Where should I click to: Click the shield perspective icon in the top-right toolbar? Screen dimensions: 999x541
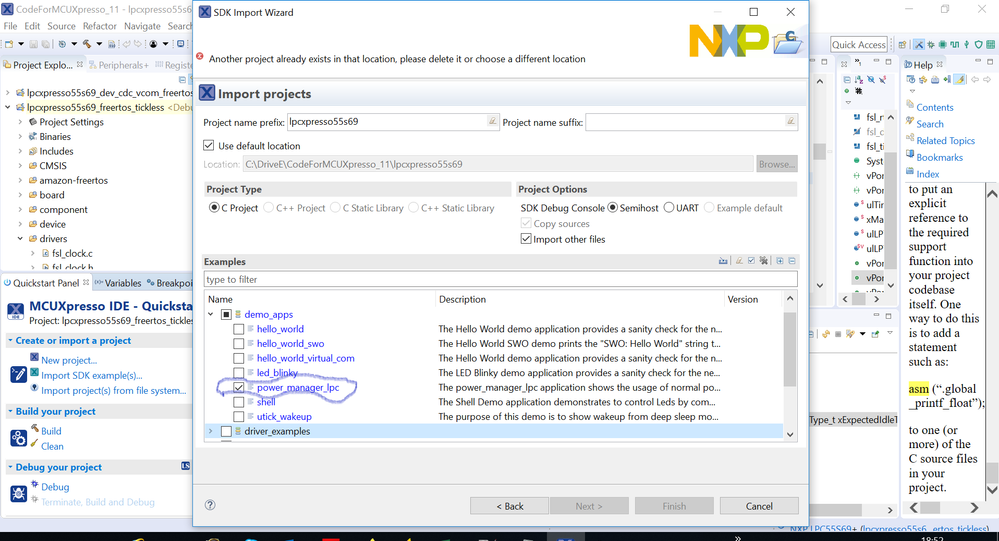[979, 45]
